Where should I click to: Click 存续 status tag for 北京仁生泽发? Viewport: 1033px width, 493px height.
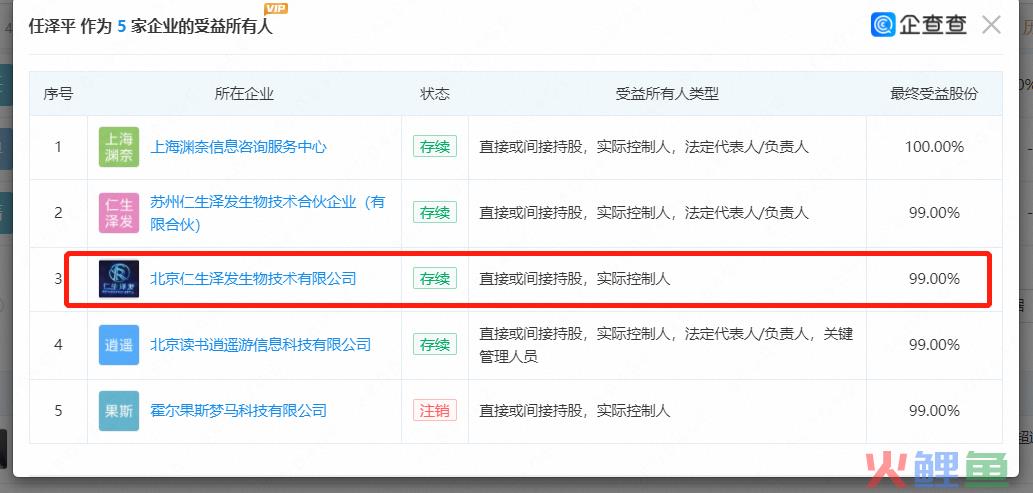click(x=435, y=278)
